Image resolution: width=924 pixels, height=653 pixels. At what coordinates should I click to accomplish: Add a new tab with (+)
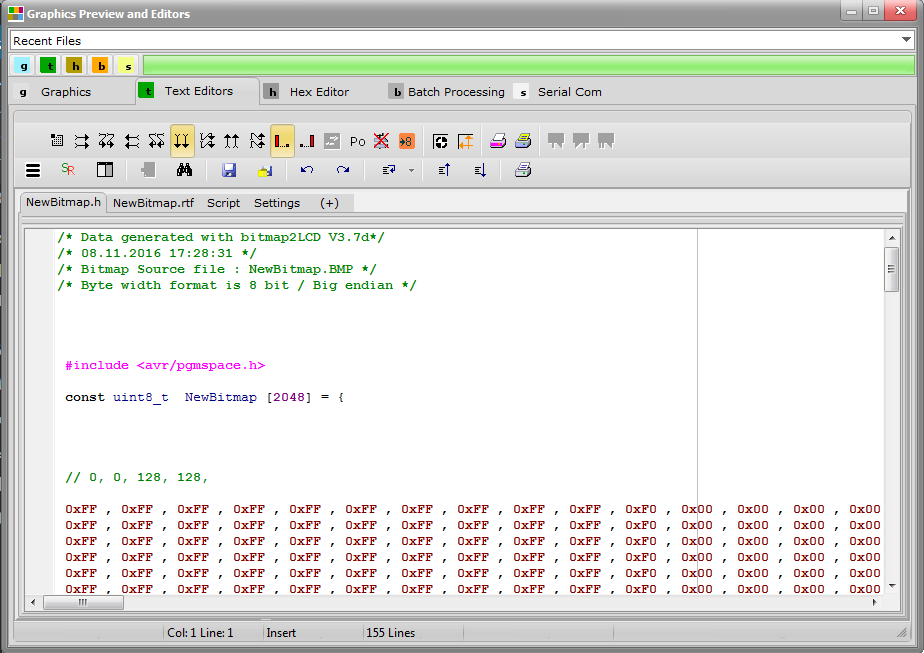coord(329,203)
